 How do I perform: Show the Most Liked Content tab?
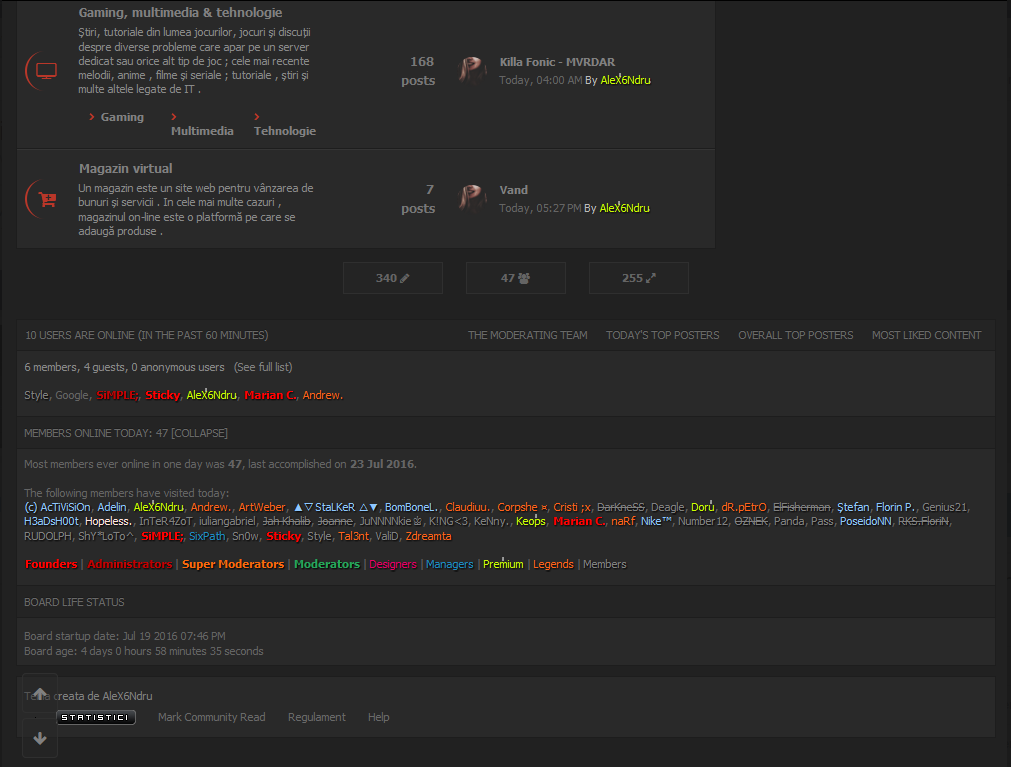pos(926,335)
